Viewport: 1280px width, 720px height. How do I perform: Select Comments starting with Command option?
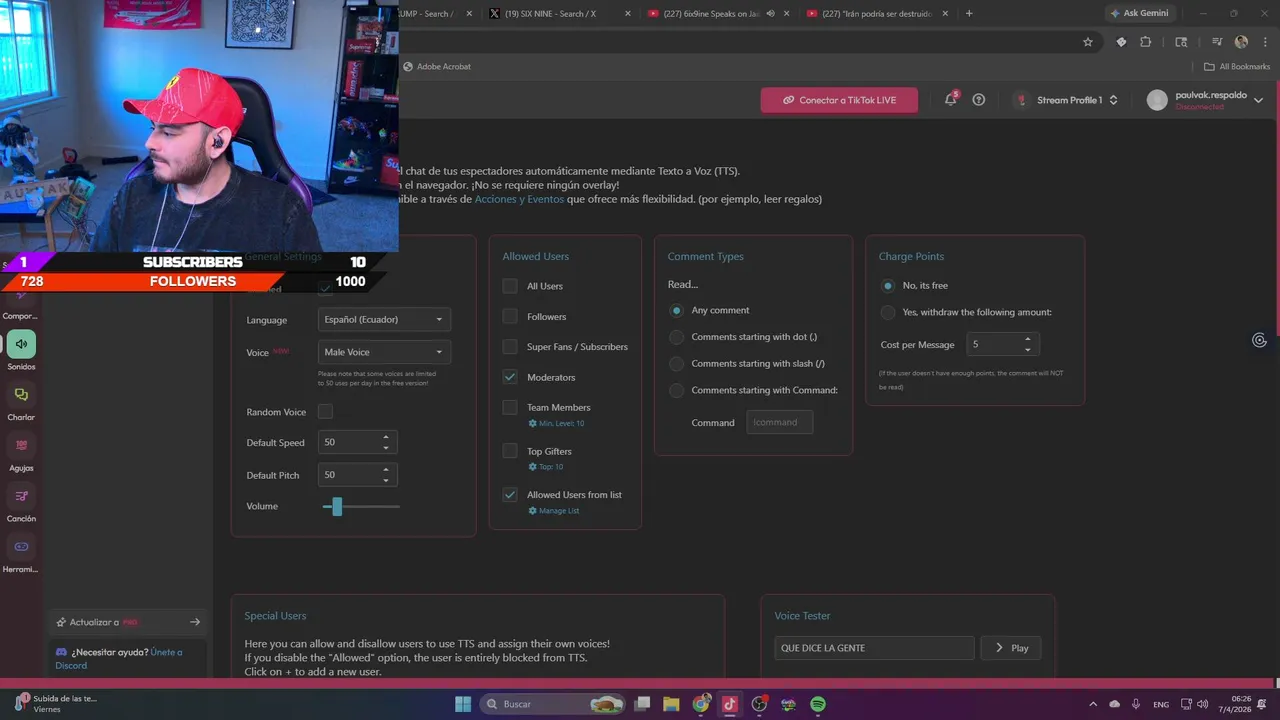tap(677, 390)
